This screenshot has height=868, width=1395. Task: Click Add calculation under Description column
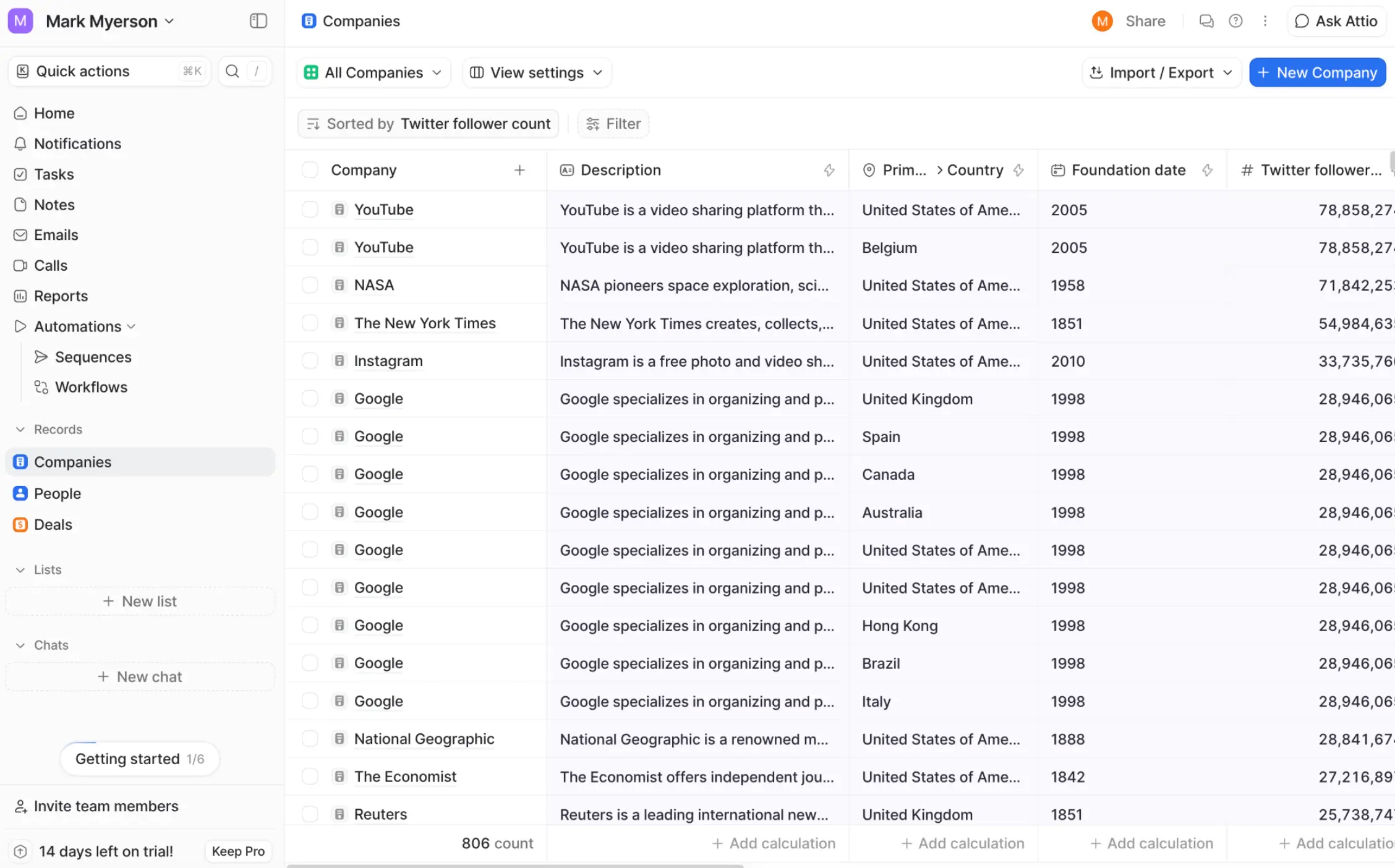[x=773, y=843]
